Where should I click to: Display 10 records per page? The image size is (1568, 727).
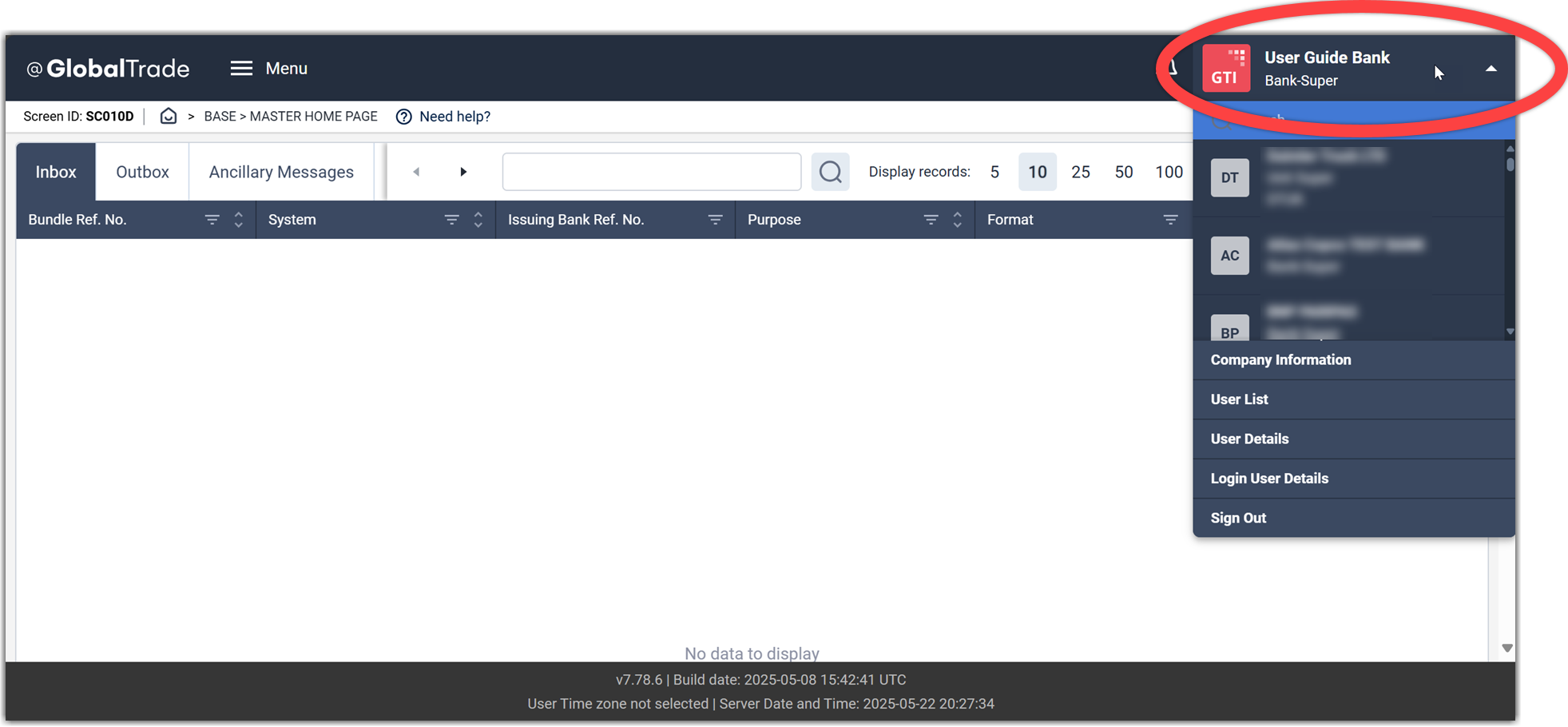pyautogui.click(x=1038, y=172)
